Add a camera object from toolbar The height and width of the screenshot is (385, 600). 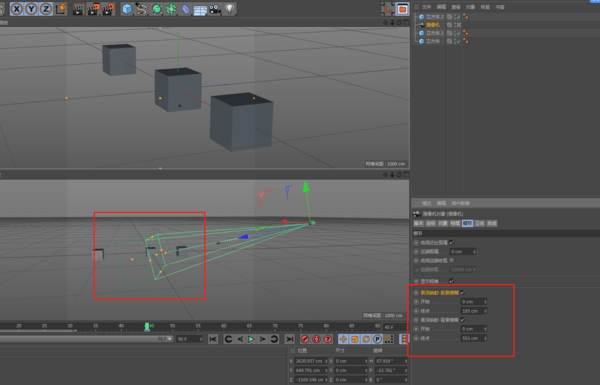point(215,9)
